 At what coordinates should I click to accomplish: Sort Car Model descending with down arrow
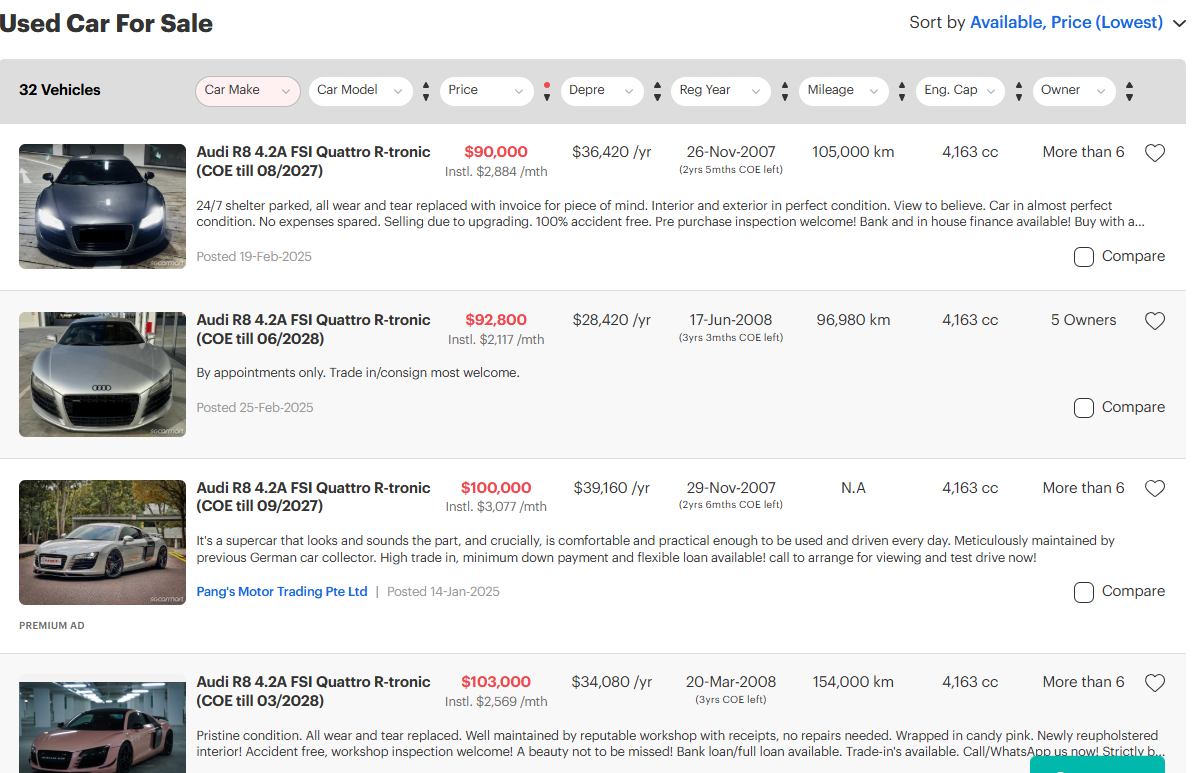coord(426,97)
